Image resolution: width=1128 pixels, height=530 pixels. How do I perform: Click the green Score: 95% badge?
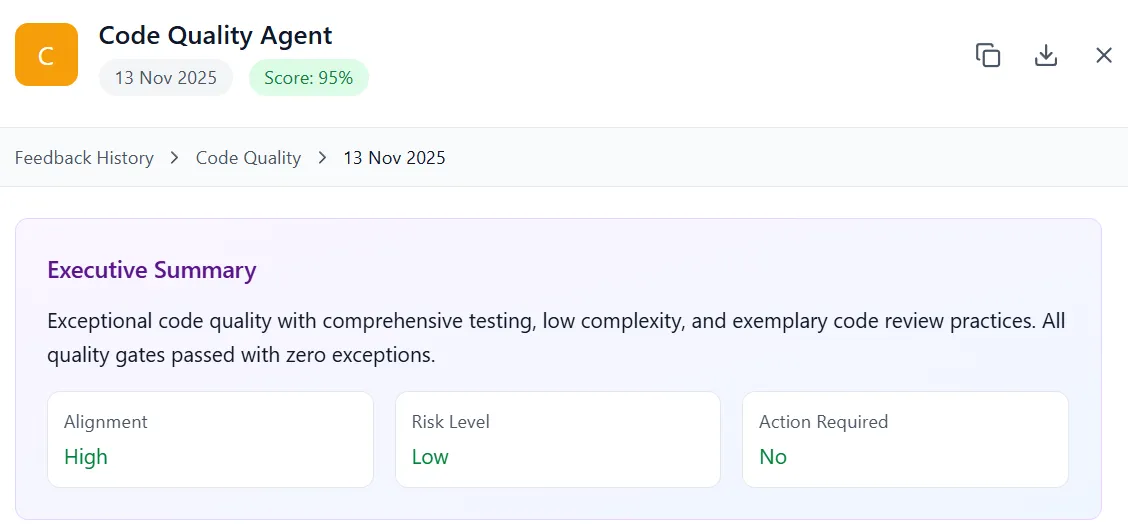(308, 78)
